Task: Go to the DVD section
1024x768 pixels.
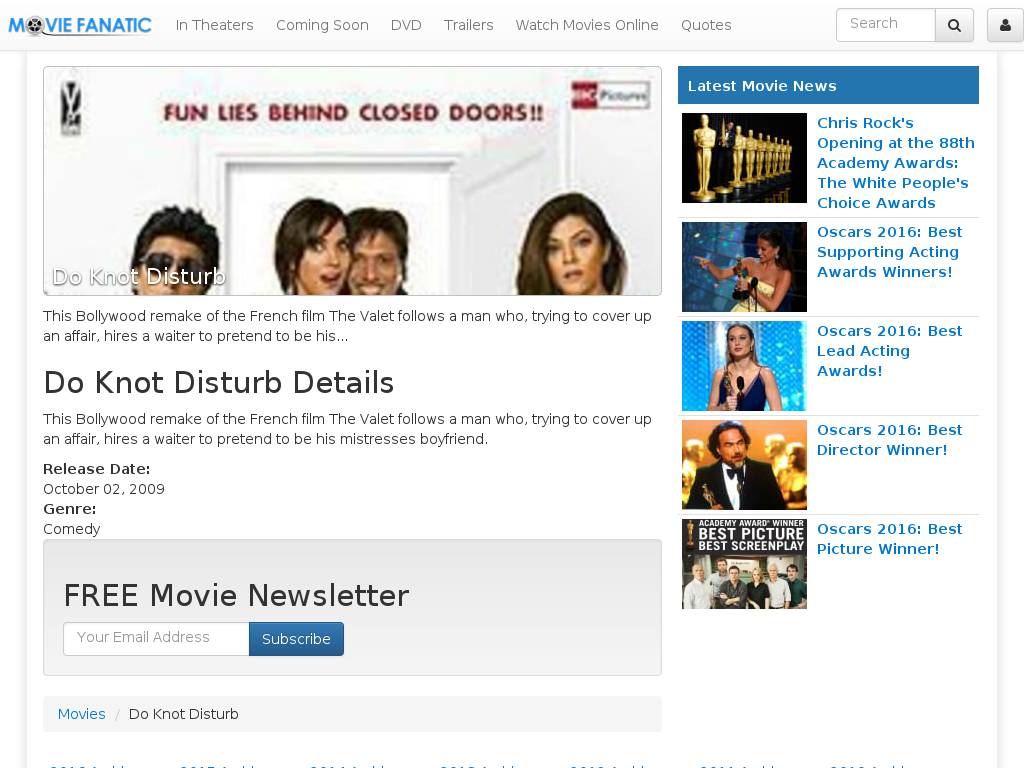Action: click(406, 25)
